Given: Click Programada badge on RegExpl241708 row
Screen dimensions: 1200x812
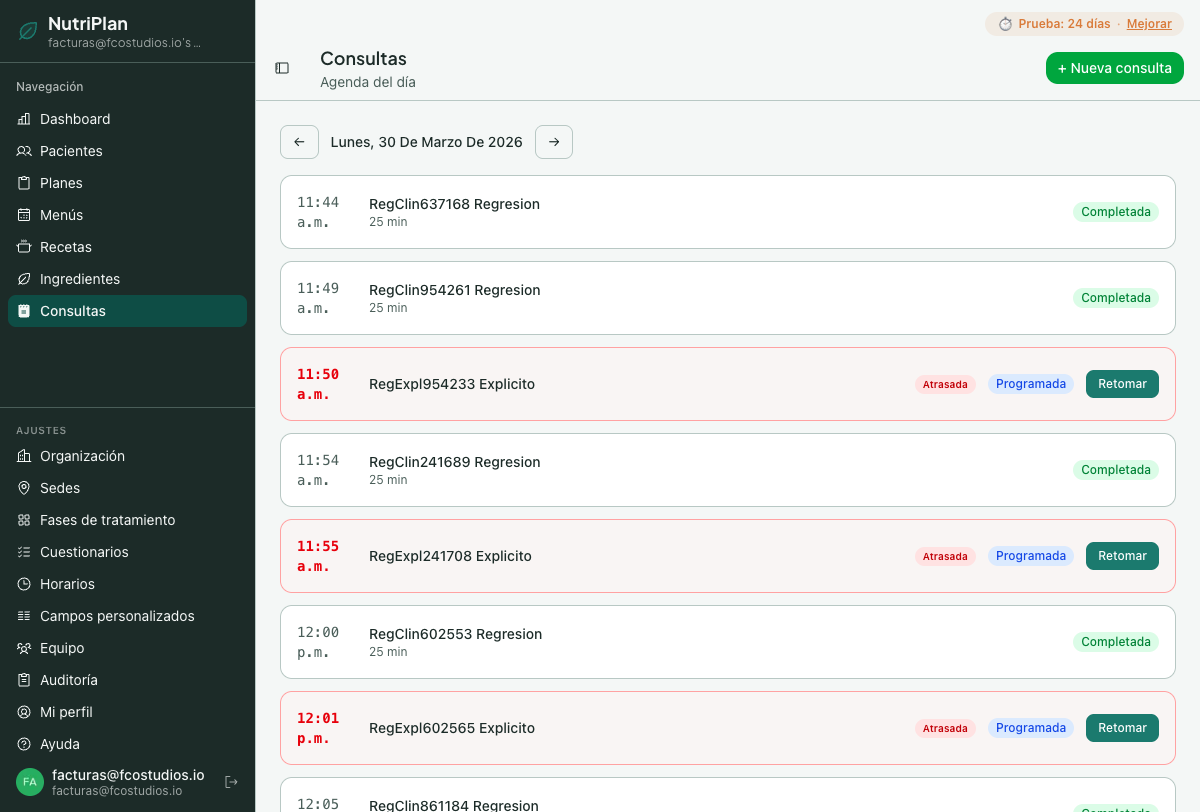Looking at the screenshot, I should [1030, 556].
